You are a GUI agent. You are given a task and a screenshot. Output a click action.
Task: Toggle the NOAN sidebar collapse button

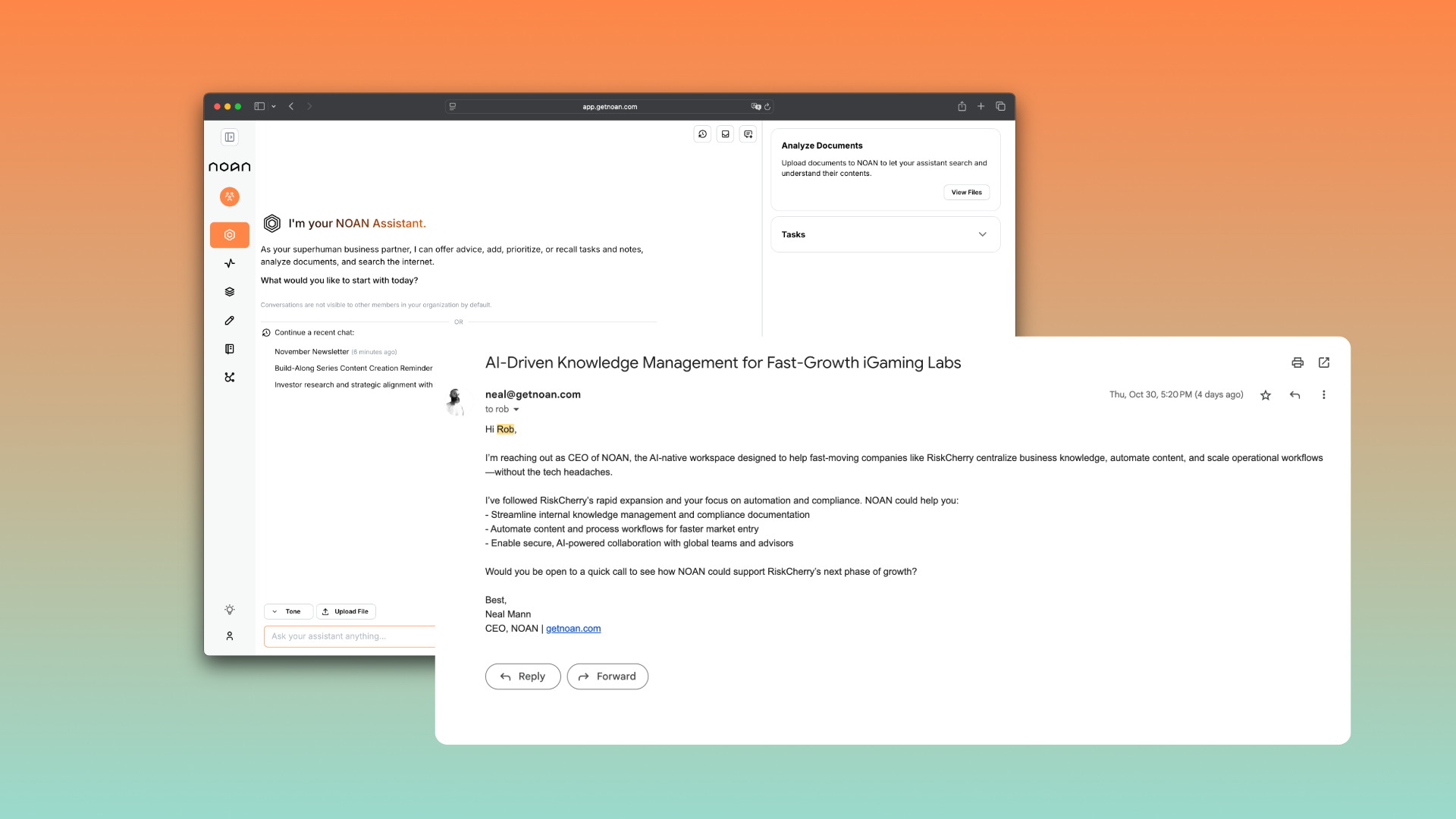pos(229,137)
